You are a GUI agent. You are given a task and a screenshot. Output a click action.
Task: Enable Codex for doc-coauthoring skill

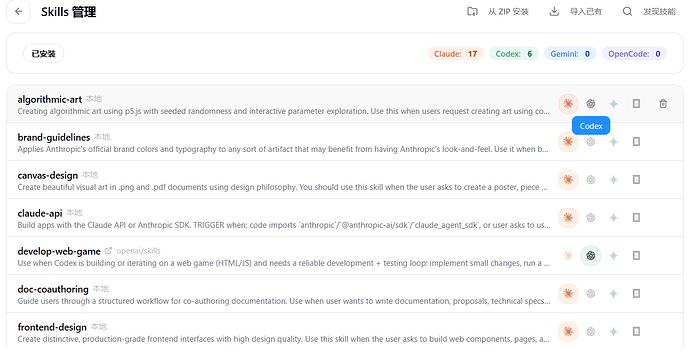click(591, 294)
